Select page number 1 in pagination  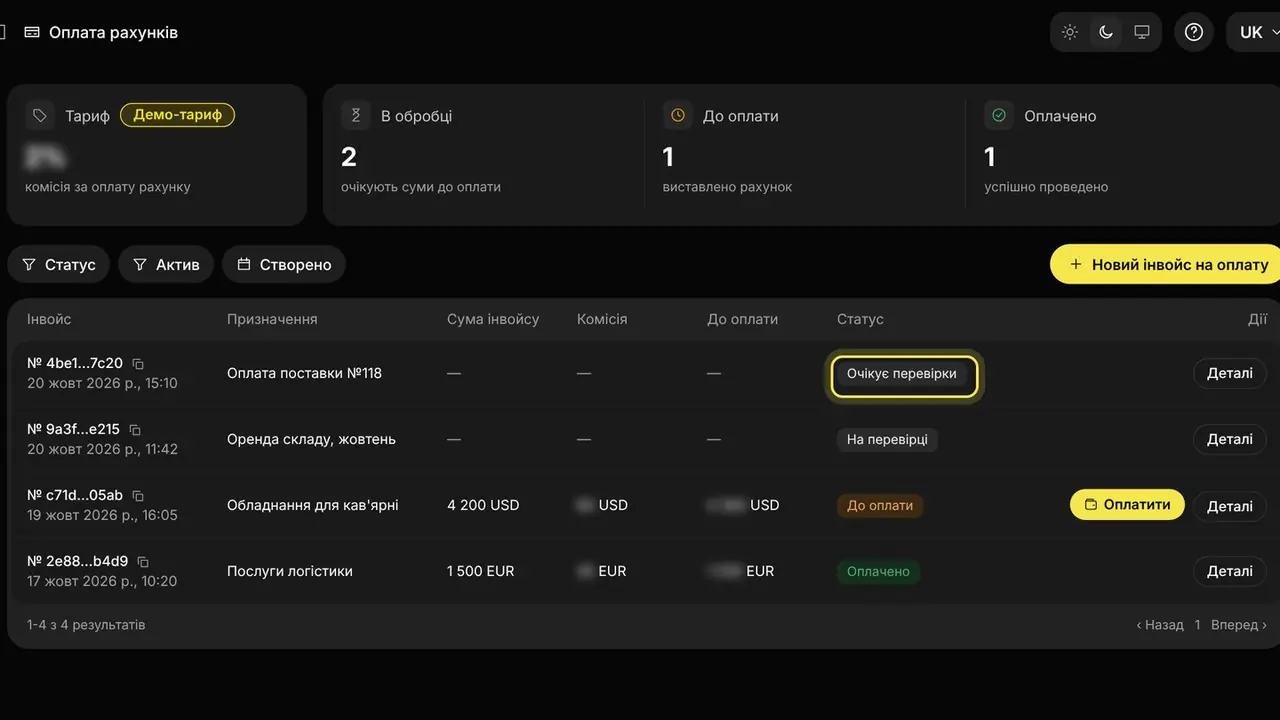pyautogui.click(x=1197, y=625)
